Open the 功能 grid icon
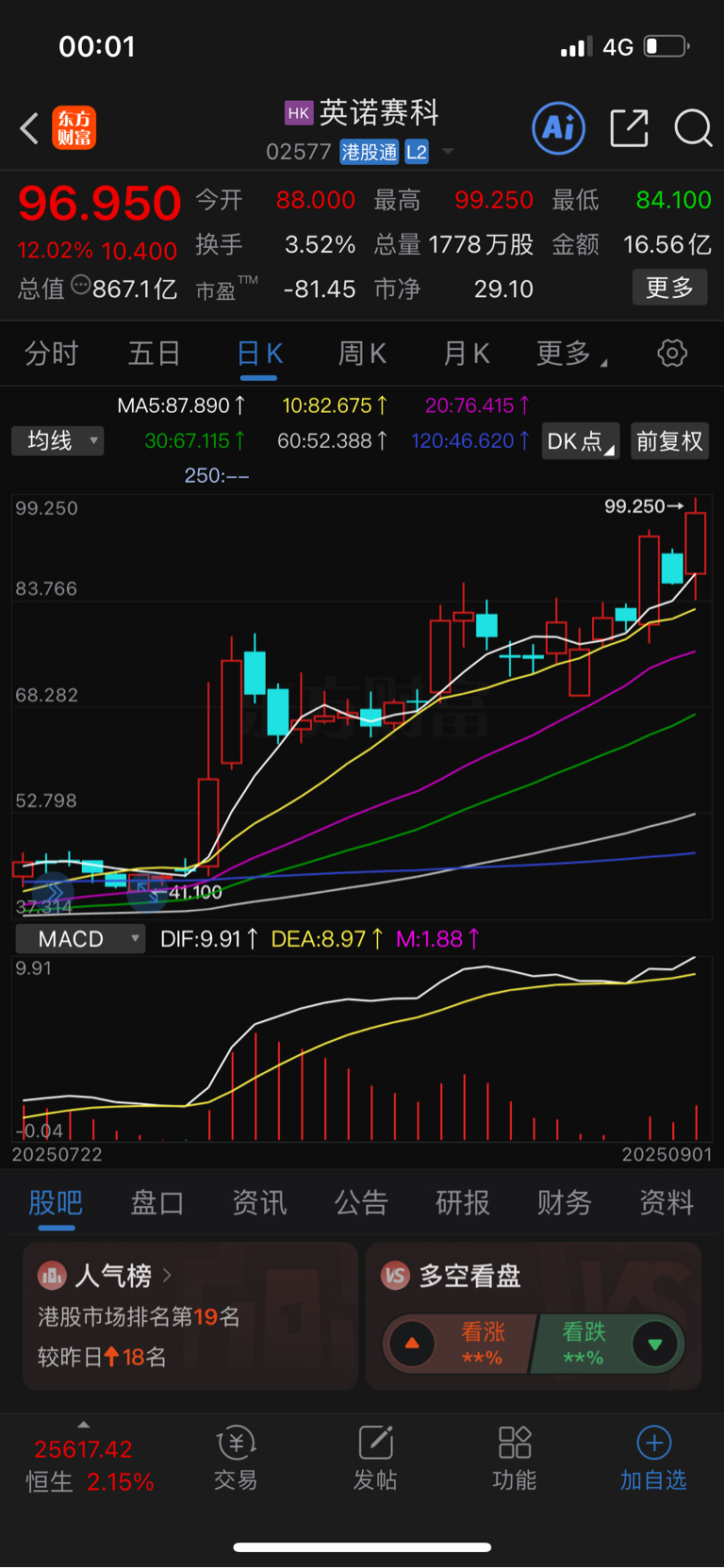724x1568 pixels. tap(515, 1443)
